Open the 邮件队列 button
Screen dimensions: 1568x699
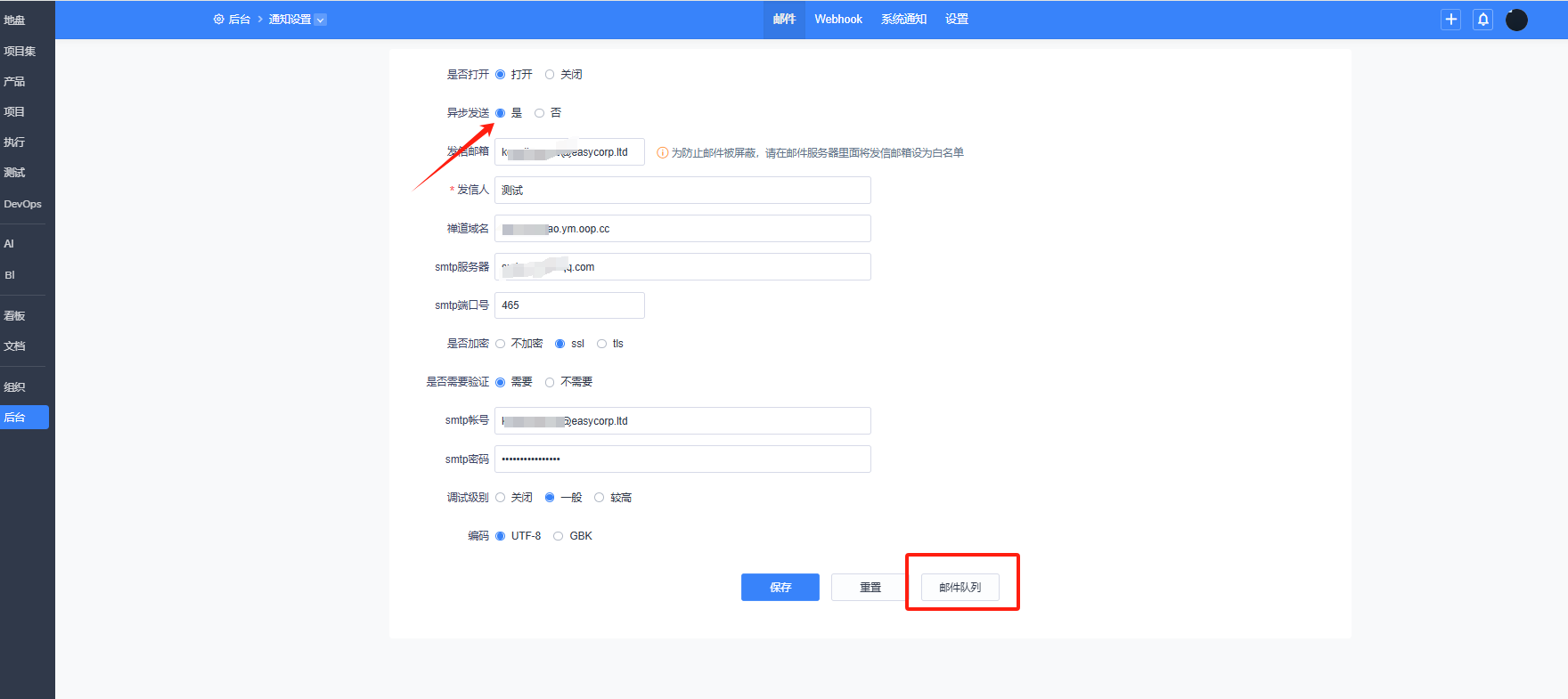(x=960, y=587)
